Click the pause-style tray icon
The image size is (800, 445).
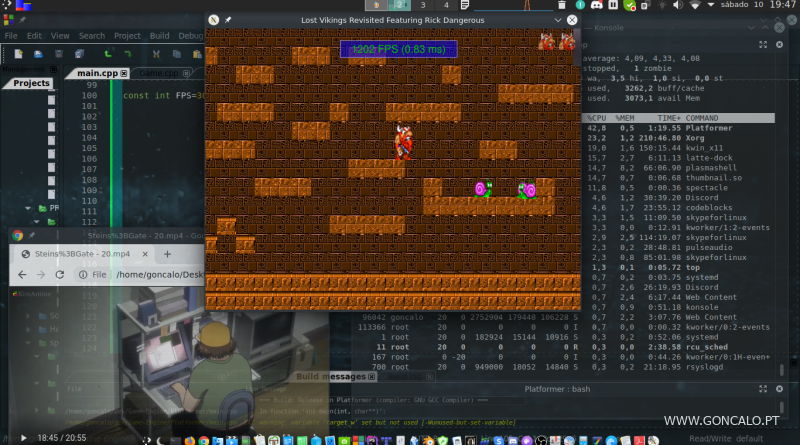pyautogui.click(x=613, y=5)
